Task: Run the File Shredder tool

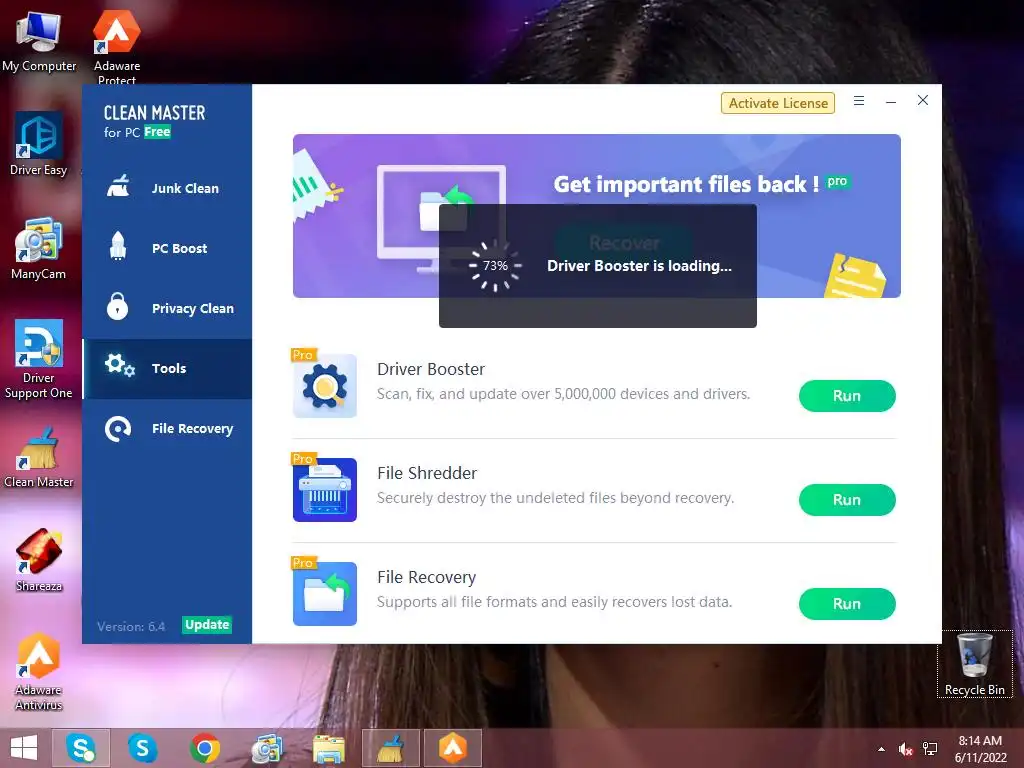Action: (847, 500)
